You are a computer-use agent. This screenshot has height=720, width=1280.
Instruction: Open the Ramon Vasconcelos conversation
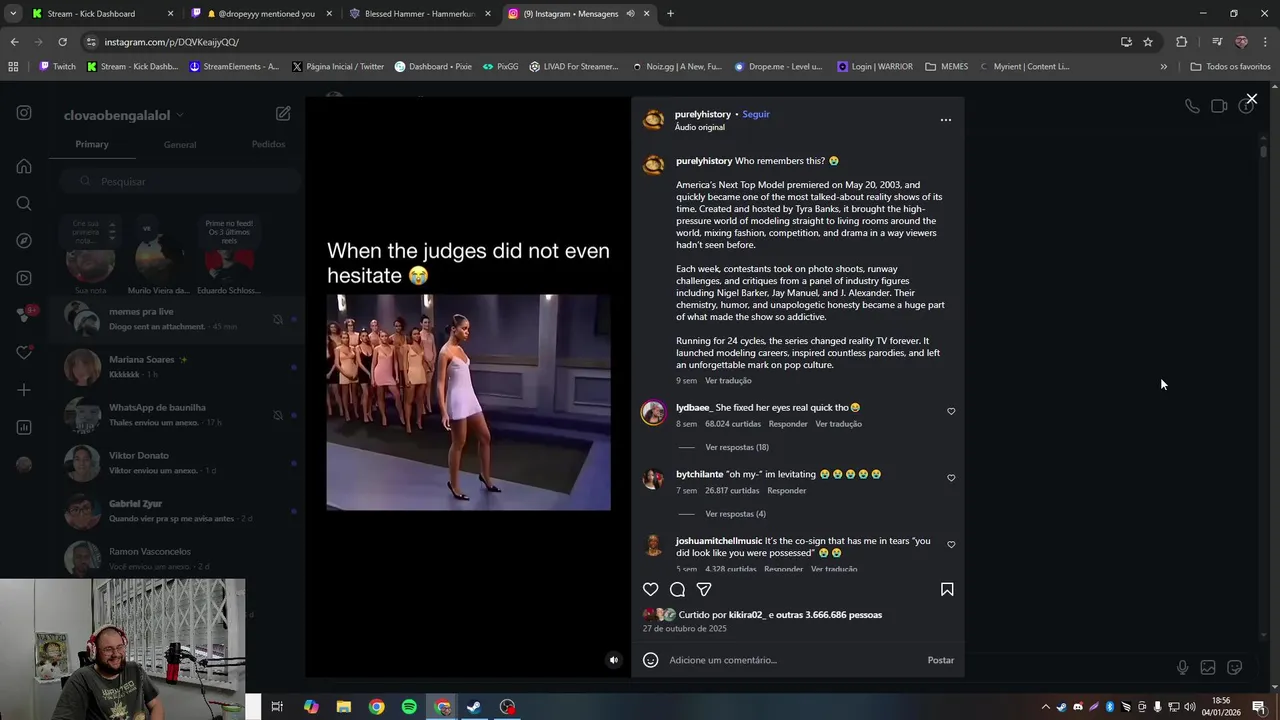tap(176, 559)
